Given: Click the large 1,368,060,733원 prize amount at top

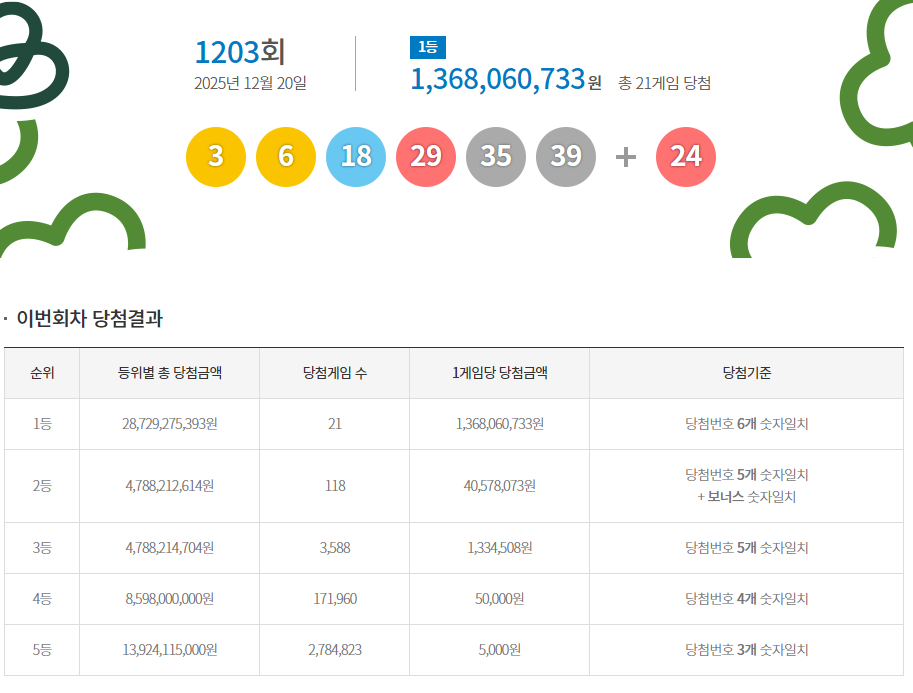Looking at the screenshot, I should pyautogui.click(x=505, y=80).
